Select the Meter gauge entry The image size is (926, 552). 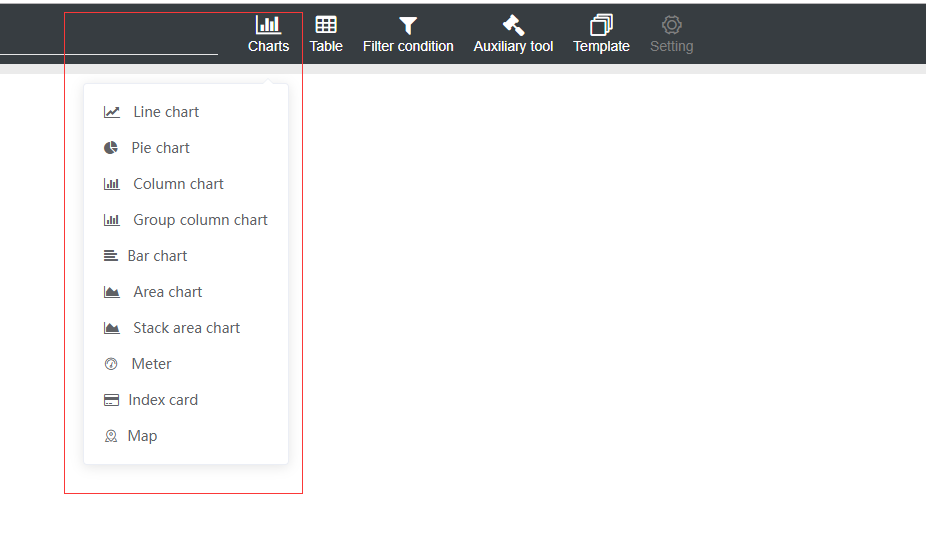point(186,364)
